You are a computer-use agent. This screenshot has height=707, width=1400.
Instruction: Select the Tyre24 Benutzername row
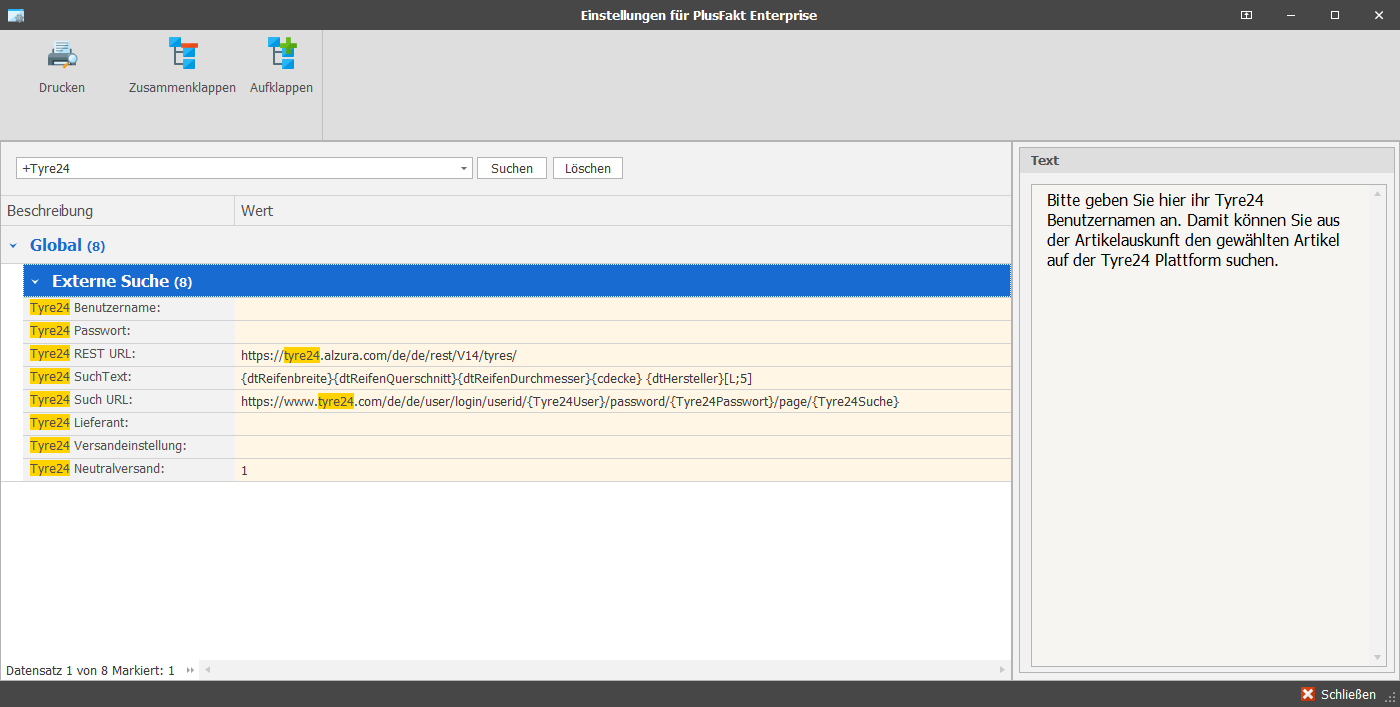(x=517, y=309)
